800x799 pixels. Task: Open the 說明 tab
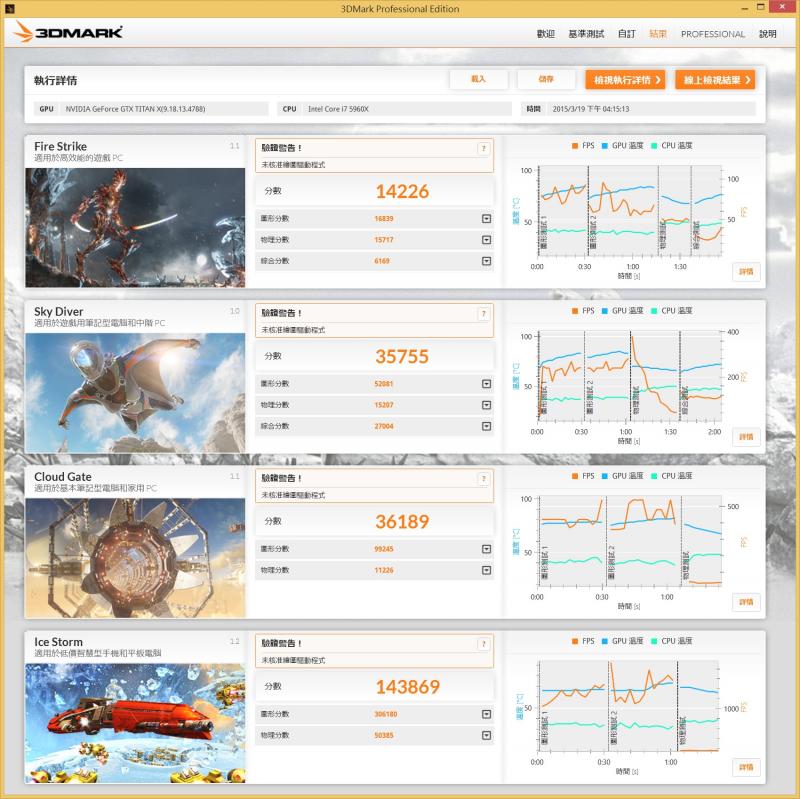point(768,34)
